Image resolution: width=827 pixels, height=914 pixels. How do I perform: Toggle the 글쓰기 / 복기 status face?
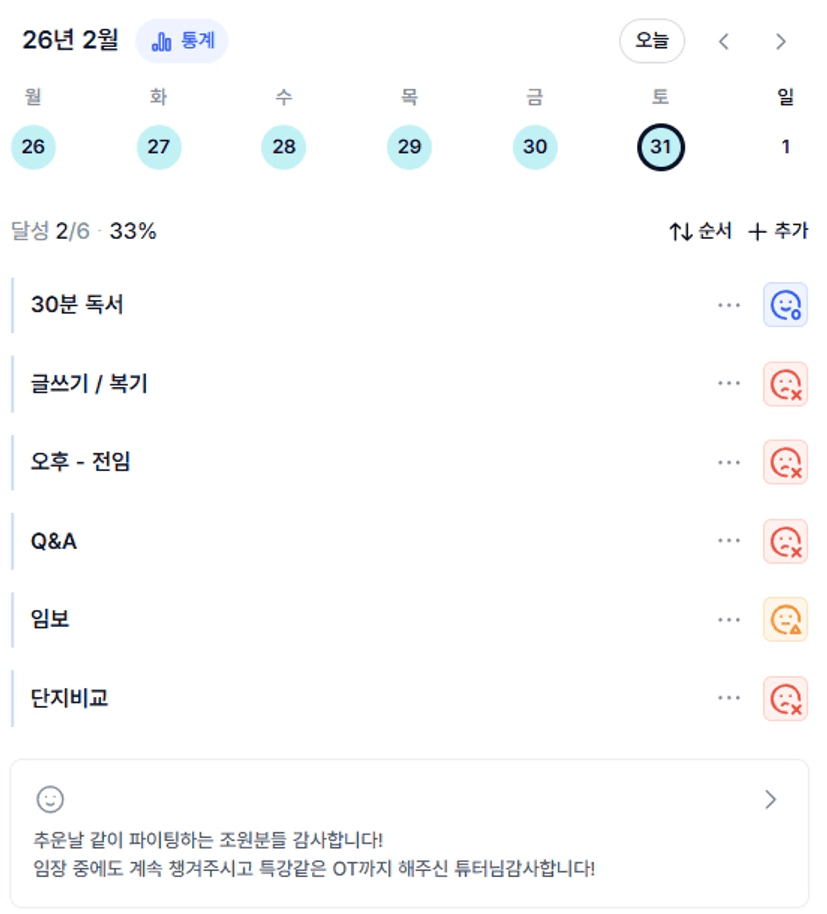[785, 384]
